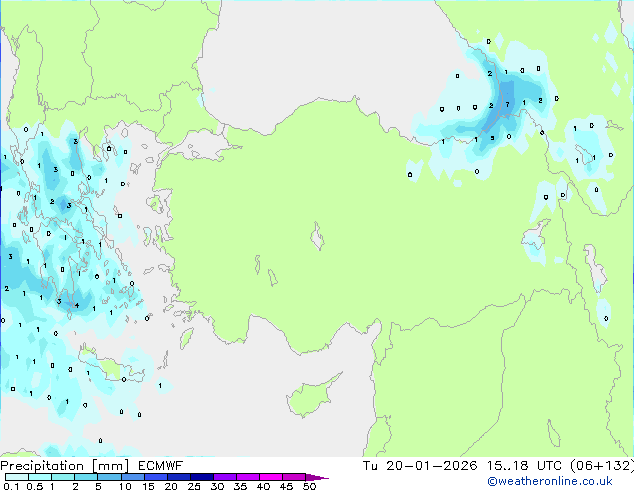Click the 40–45 mm magenta legend swatch
This screenshot has height=490, width=634.
click(271, 477)
